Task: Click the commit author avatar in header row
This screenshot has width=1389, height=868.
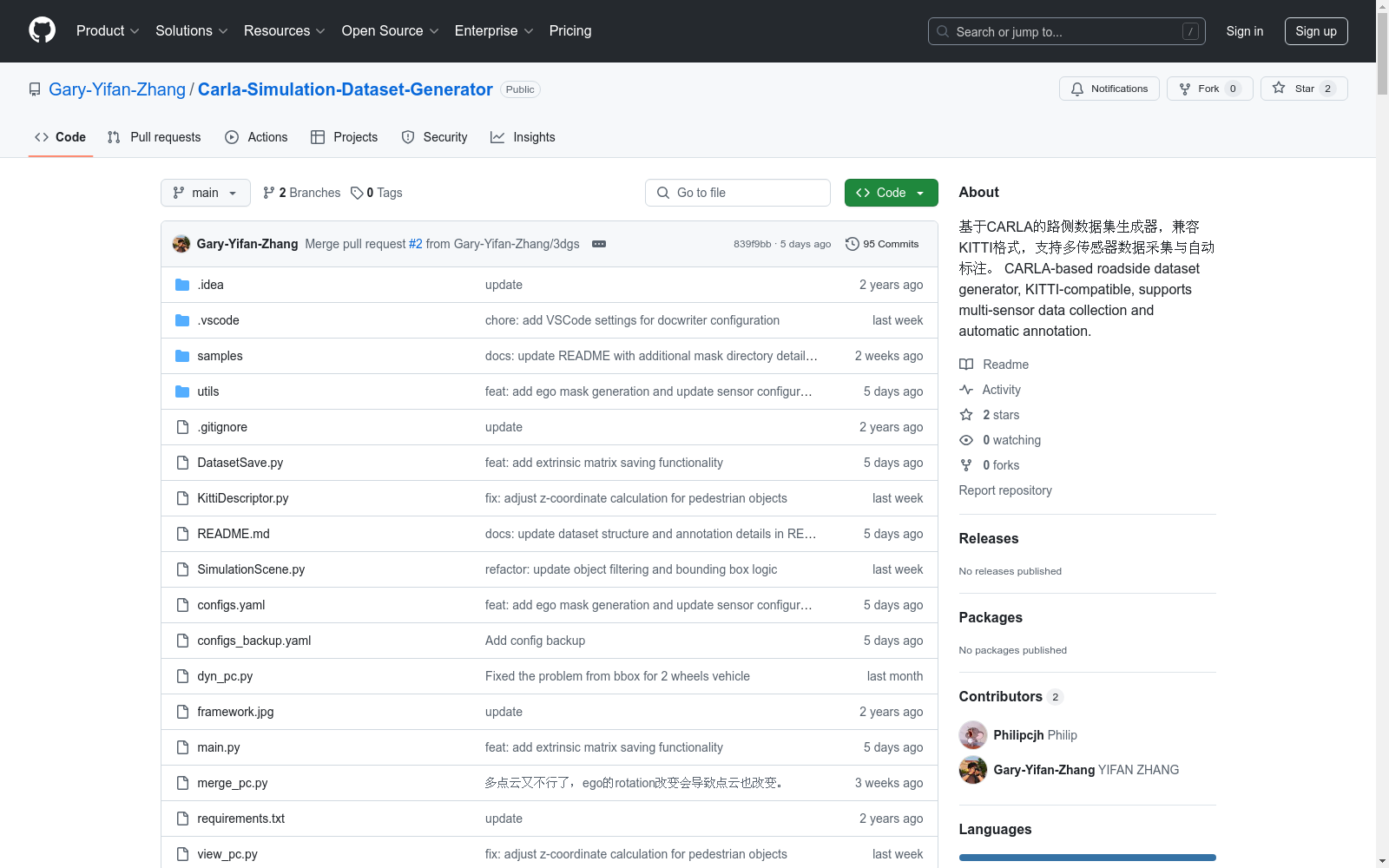Action: click(x=181, y=244)
